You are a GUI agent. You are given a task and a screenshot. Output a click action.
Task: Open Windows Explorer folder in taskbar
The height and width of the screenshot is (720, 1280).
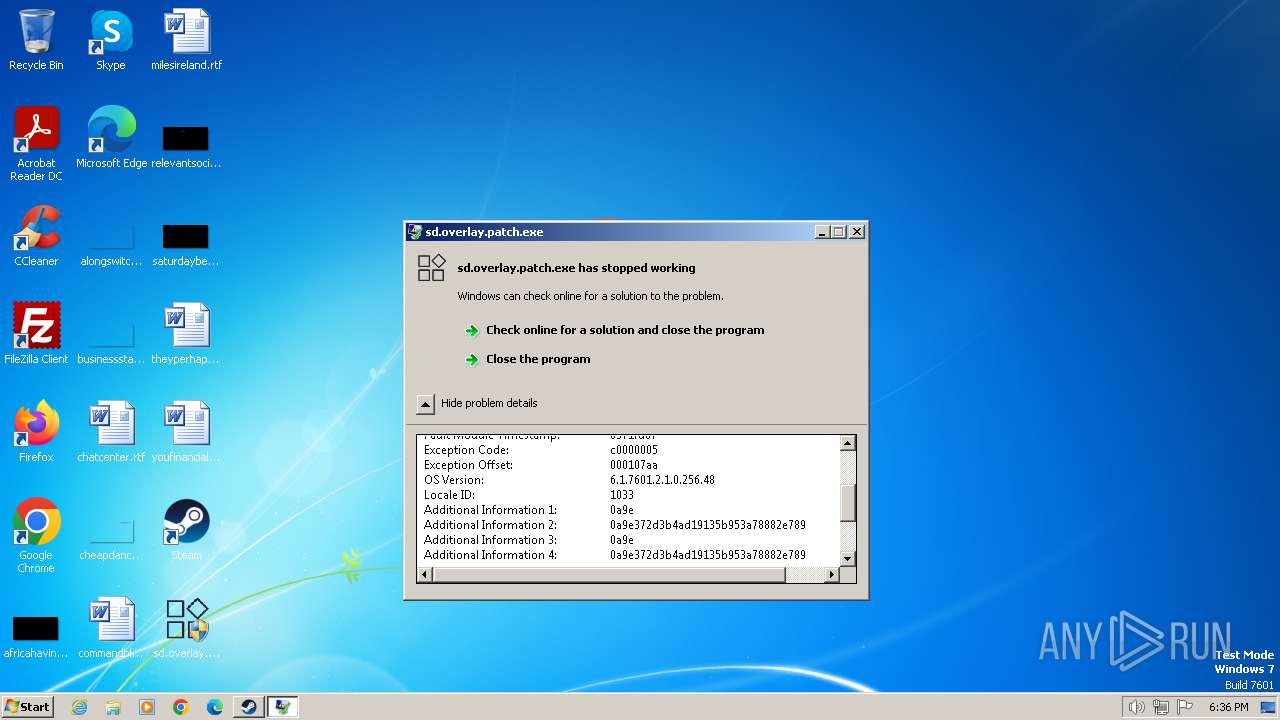113,707
